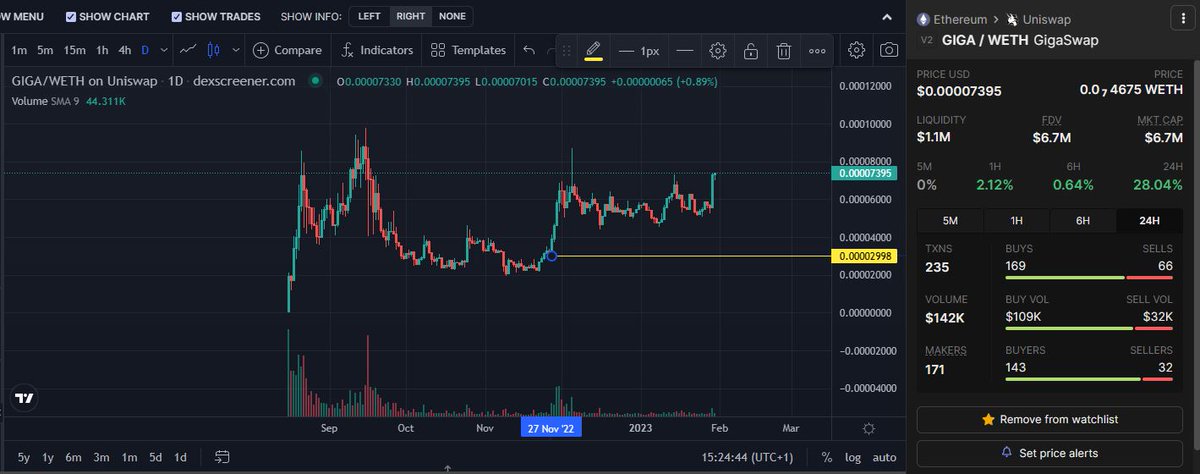Select the 1m timeframe in the top toolbar

[x=19, y=50]
